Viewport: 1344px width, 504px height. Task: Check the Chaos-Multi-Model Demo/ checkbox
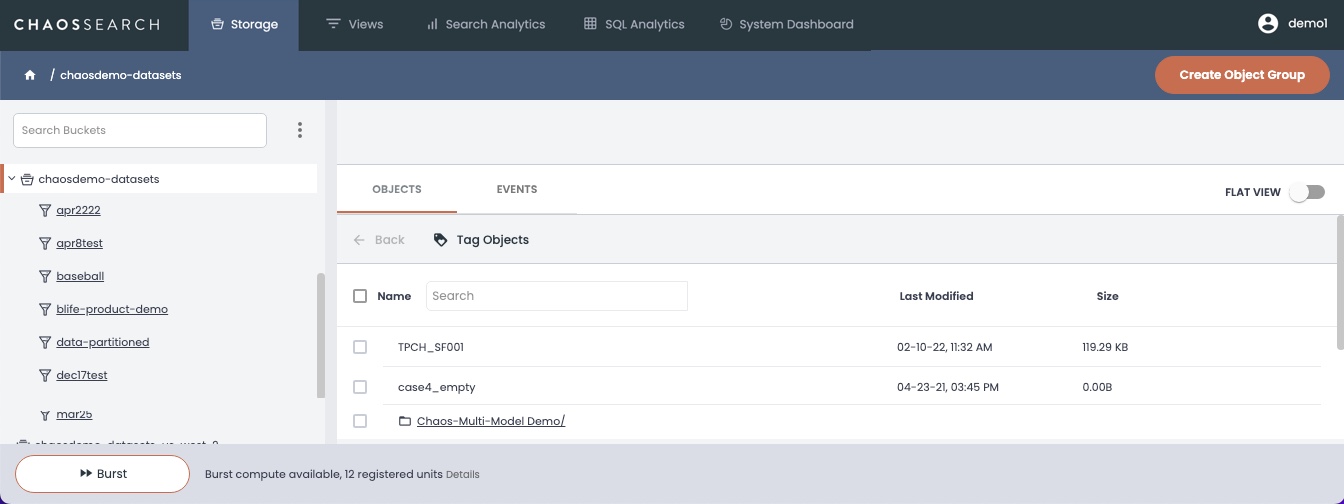click(x=360, y=421)
